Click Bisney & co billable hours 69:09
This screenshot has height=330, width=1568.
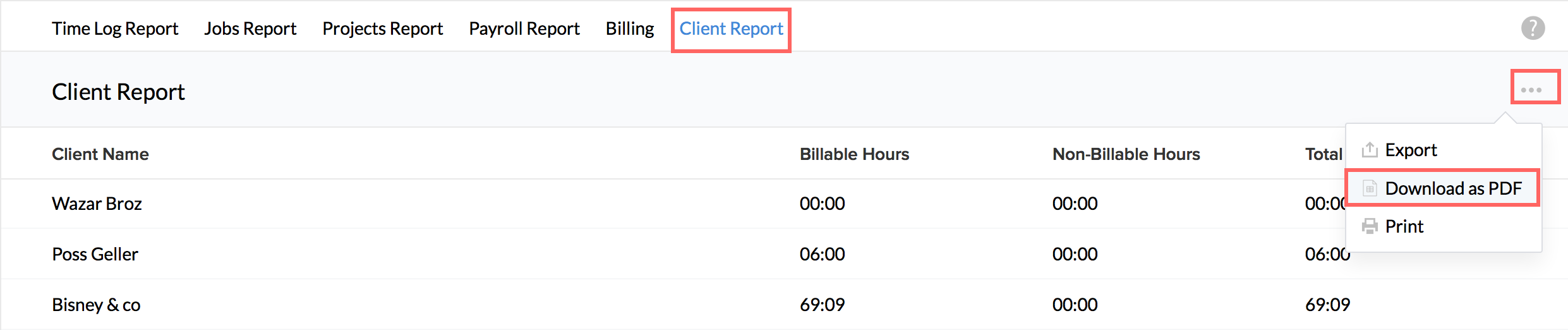823,305
